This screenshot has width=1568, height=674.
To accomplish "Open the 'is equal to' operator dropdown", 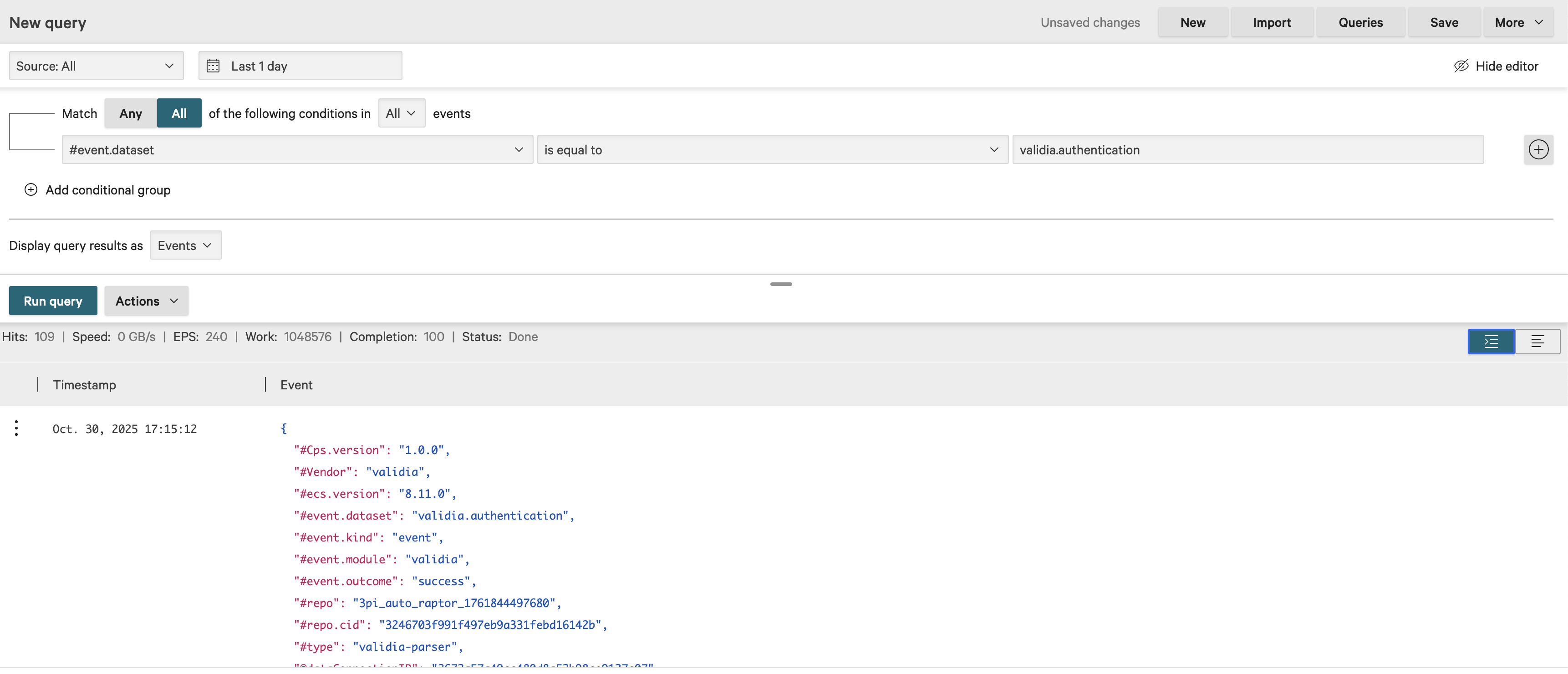I will (772, 150).
